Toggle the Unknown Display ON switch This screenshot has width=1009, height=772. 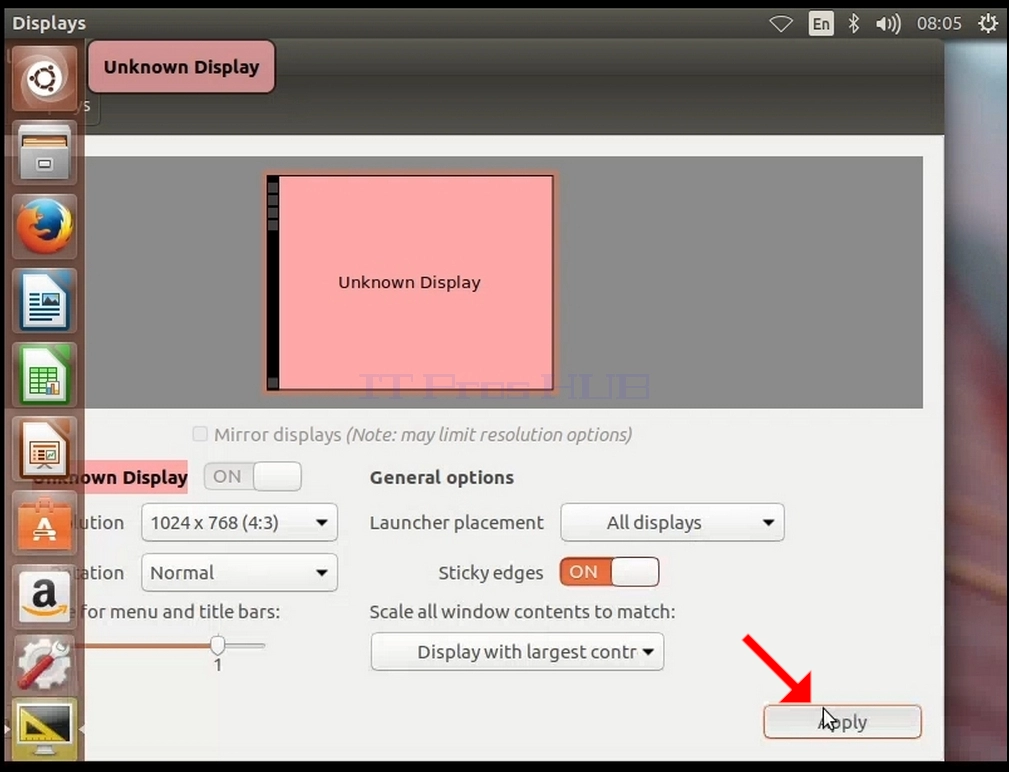pos(252,477)
